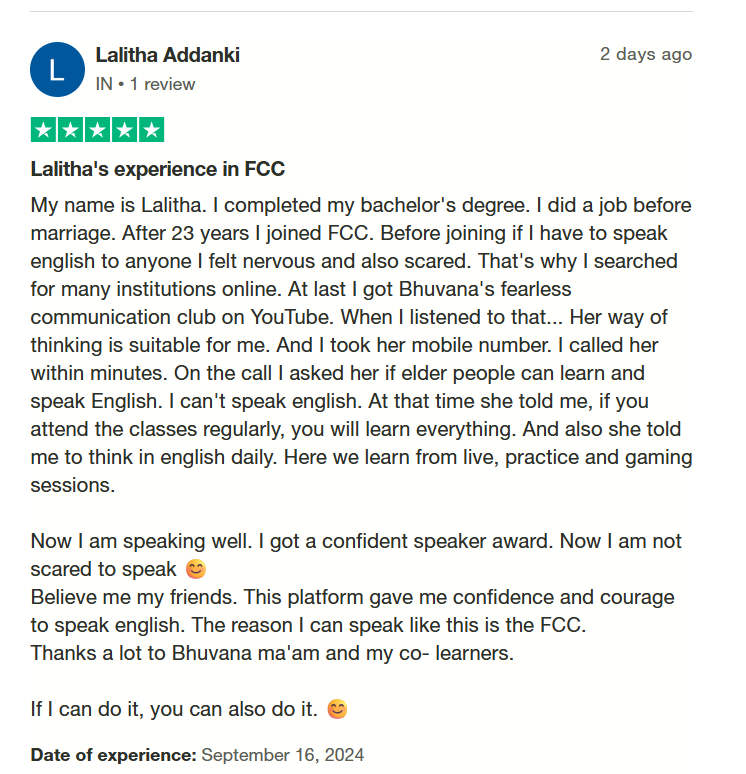Click the third green rating star

(x=98, y=130)
